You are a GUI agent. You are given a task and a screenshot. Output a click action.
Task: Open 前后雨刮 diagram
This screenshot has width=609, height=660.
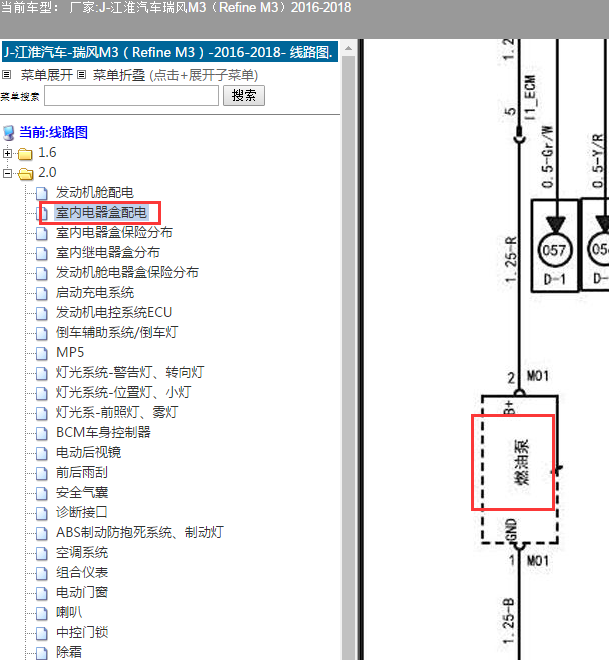[82, 472]
